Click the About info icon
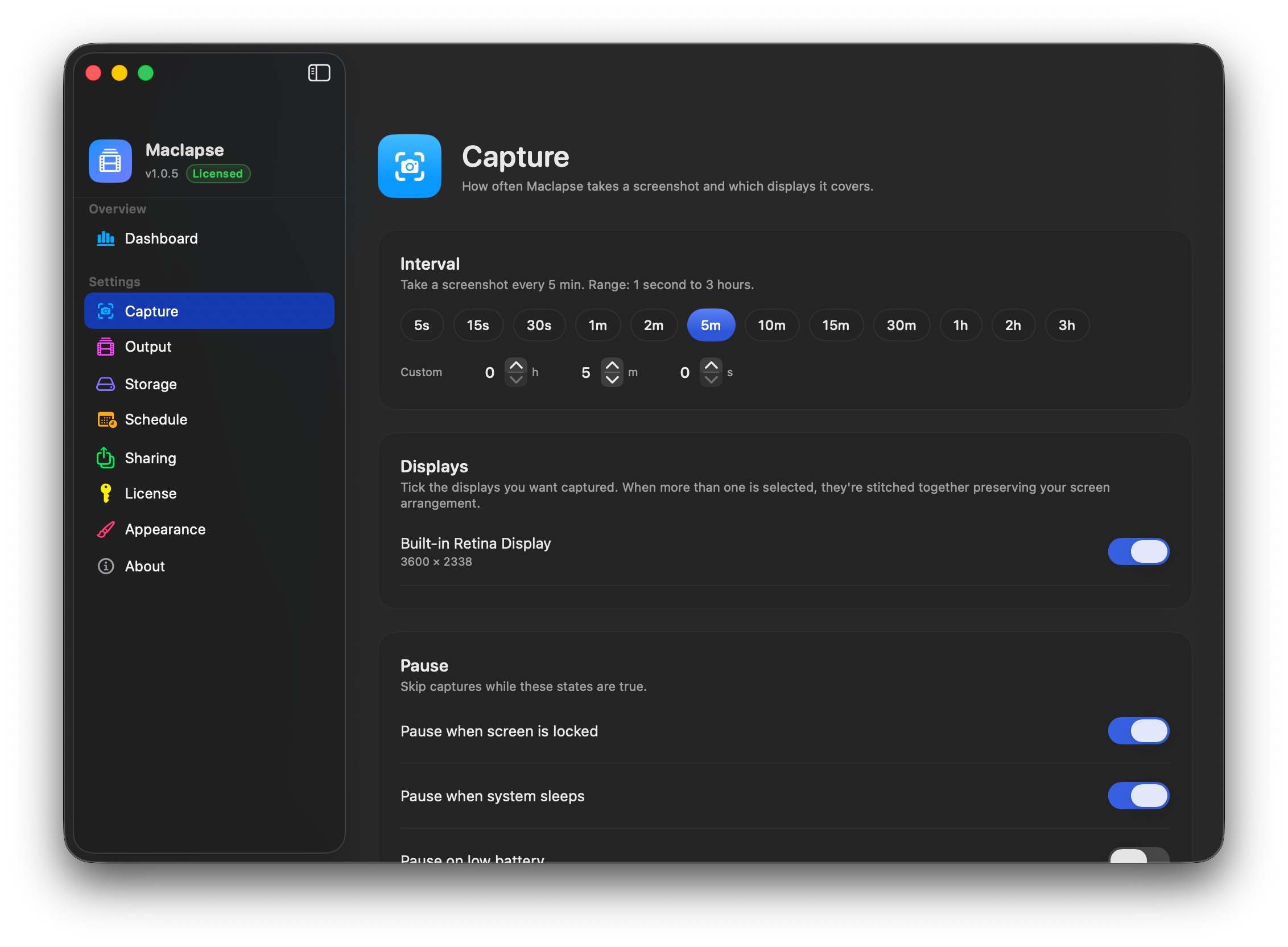This screenshot has height=947, width=1288. coord(105,566)
